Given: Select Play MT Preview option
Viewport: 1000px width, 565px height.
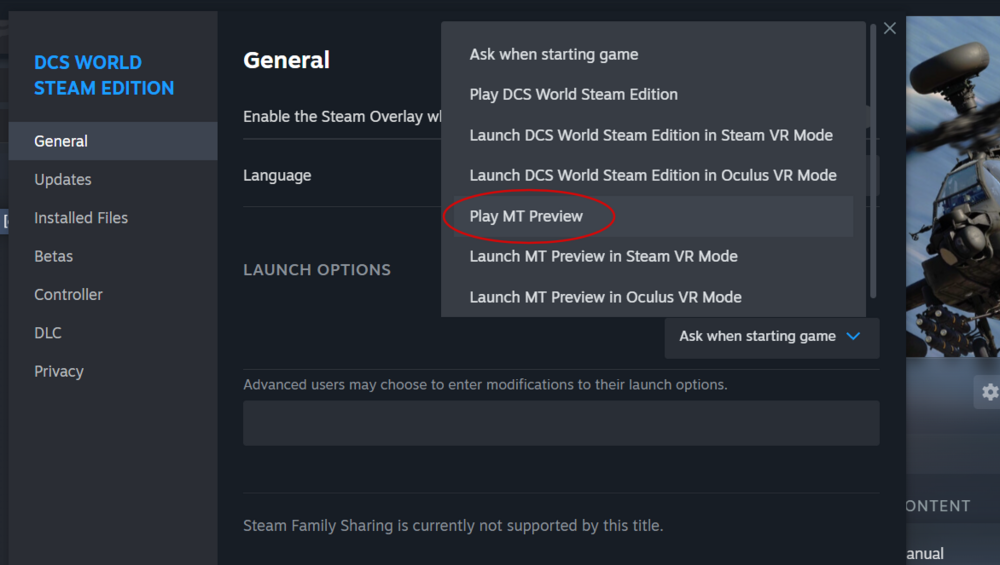Looking at the screenshot, I should pos(526,216).
